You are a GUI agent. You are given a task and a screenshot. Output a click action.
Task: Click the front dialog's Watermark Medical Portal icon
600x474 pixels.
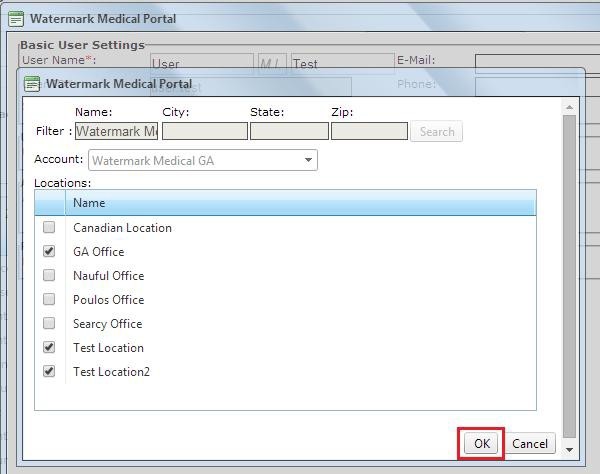click(x=32, y=84)
